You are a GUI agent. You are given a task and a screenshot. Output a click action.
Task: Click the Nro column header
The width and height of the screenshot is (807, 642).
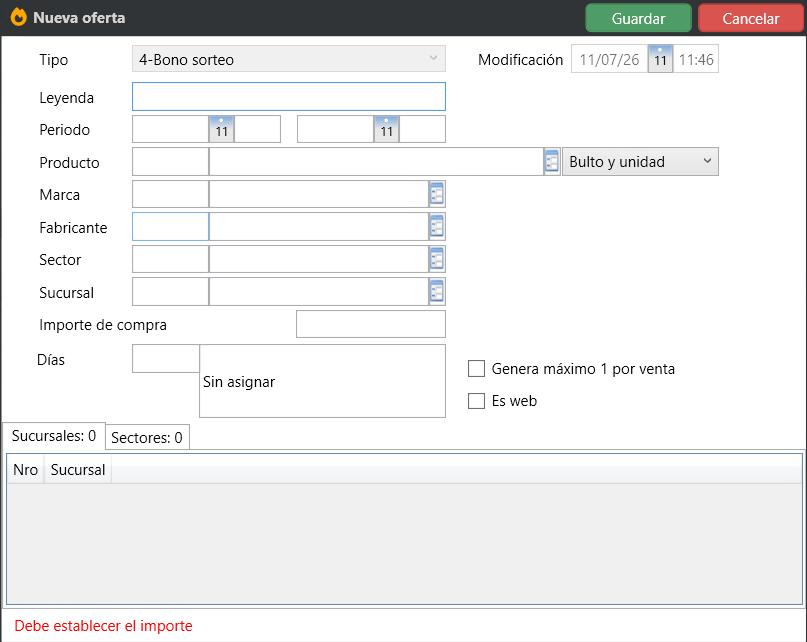(26, 470)
